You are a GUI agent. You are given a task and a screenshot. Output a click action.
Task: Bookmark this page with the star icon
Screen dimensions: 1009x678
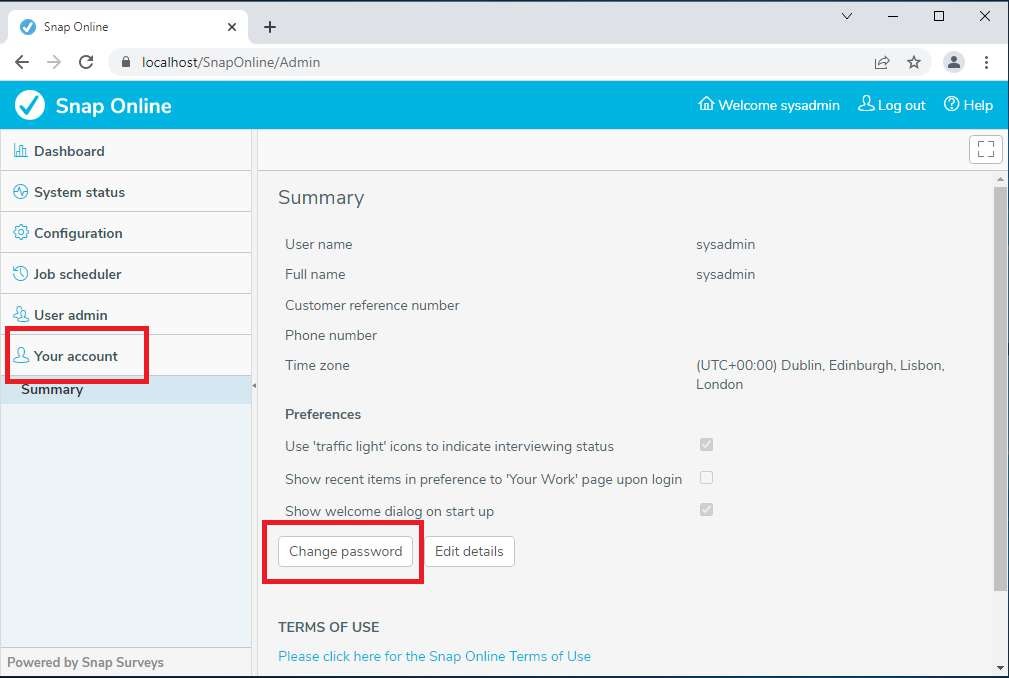914,62
